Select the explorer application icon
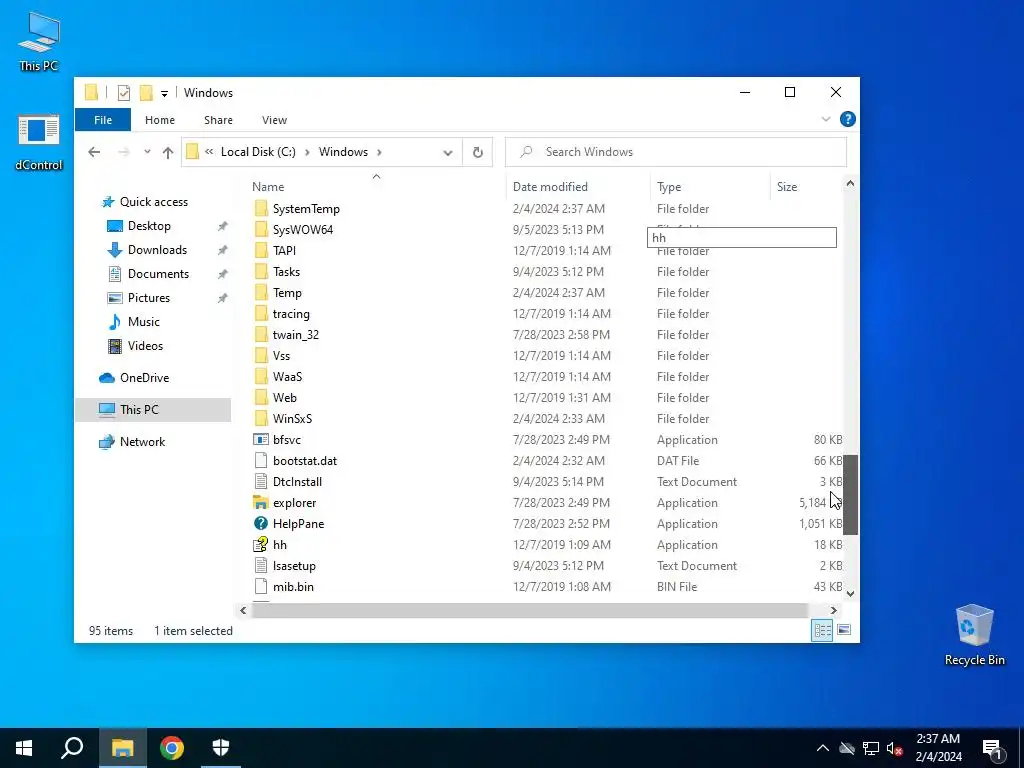Screen dimensions: 1024x768 [261, 503]
